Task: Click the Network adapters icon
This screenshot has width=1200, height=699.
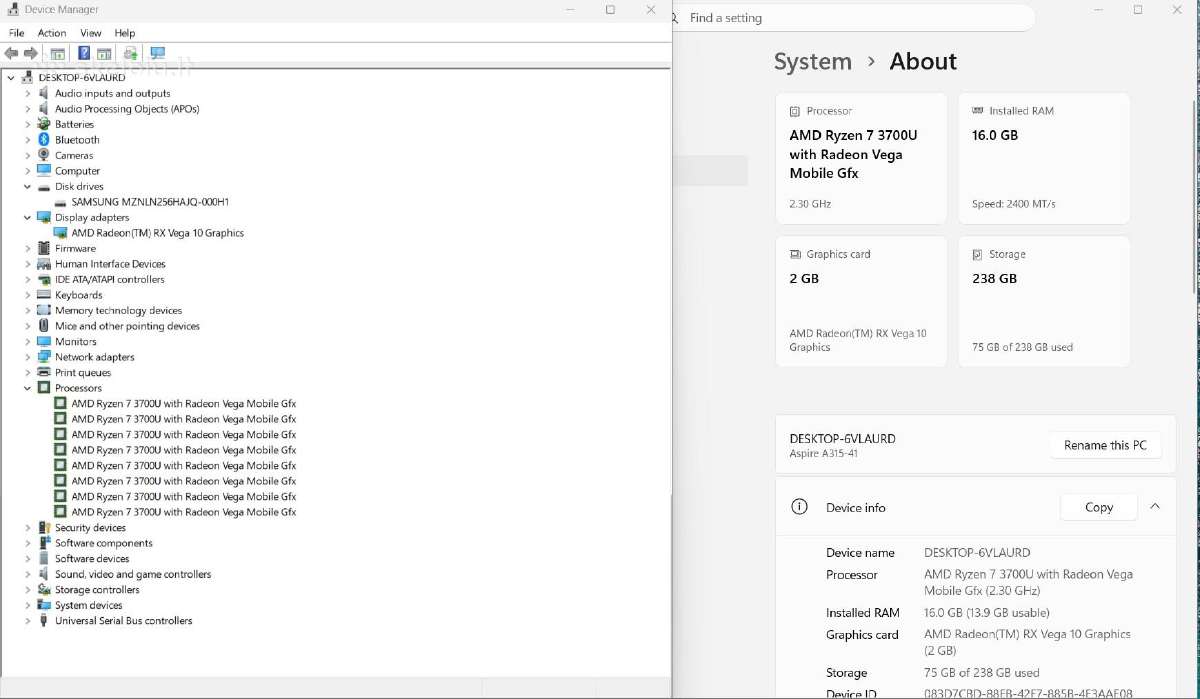Action: pos(44,357)
